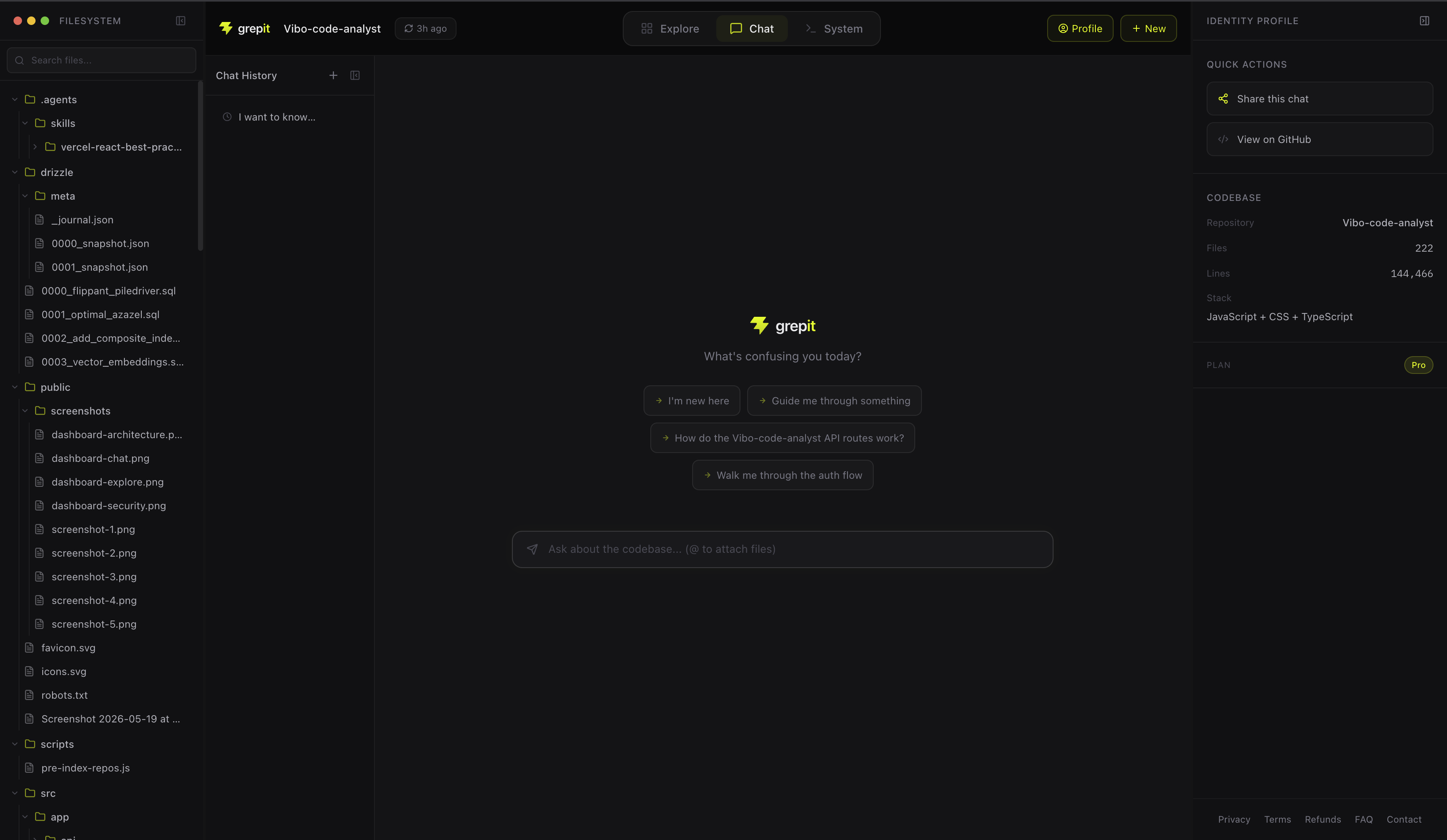Click the file icon of icons.svg
The width and height of the screenshot is (1447, 840).
29,672
